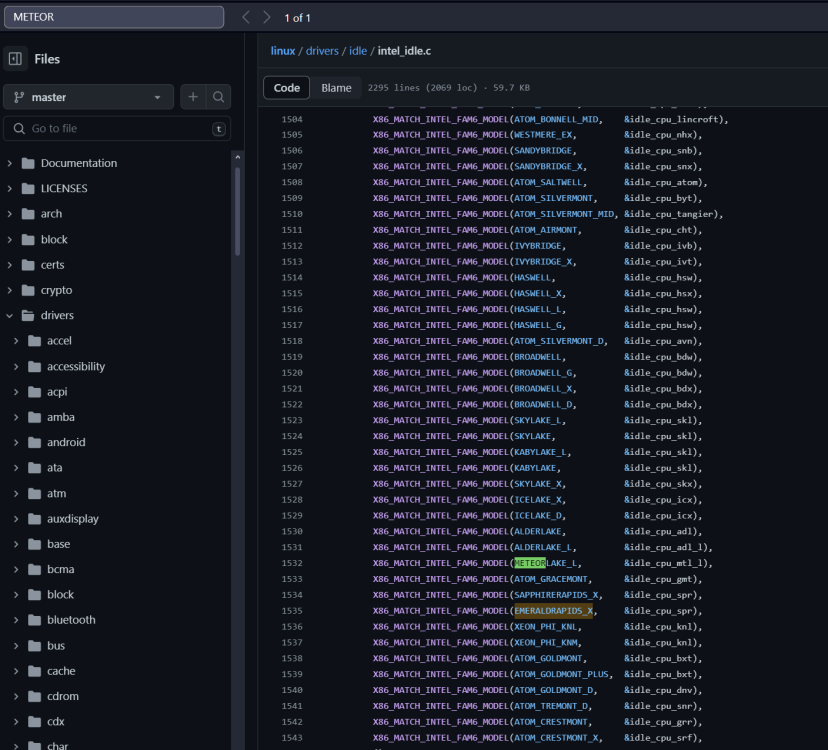Click the Documentation folder icon
This screenshot has width=828, height=750.
click(x=28, y=163)
